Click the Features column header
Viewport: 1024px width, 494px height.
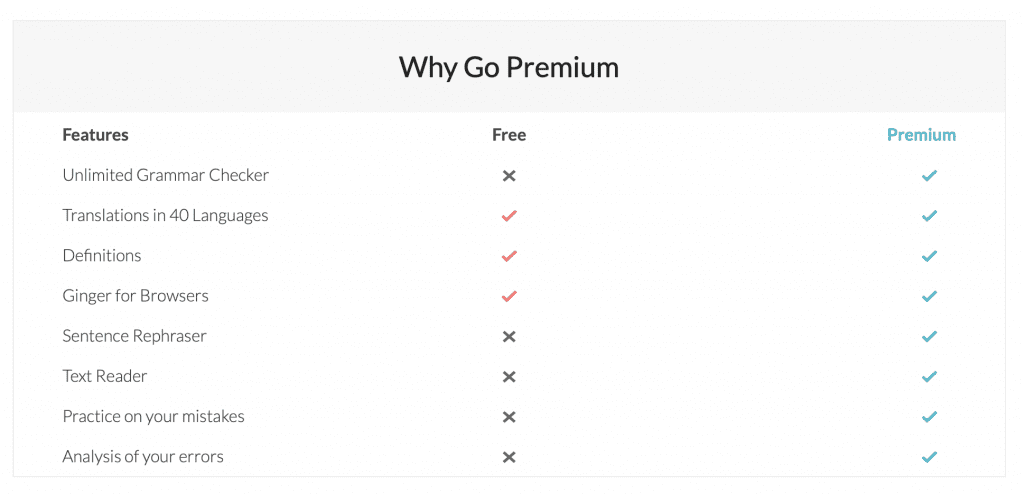click(95, 135)
